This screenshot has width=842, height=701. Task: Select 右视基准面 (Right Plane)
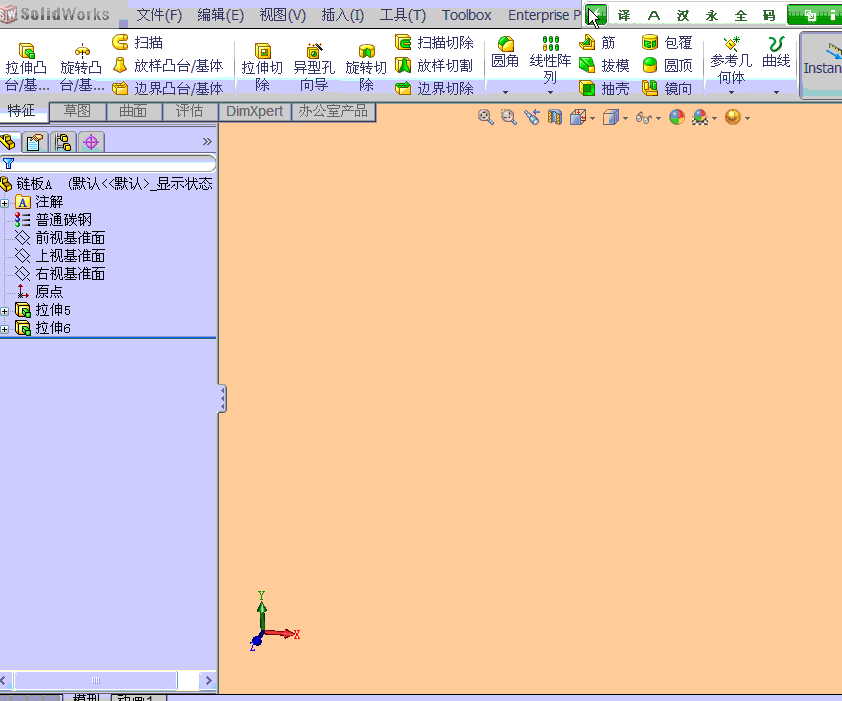60,273
